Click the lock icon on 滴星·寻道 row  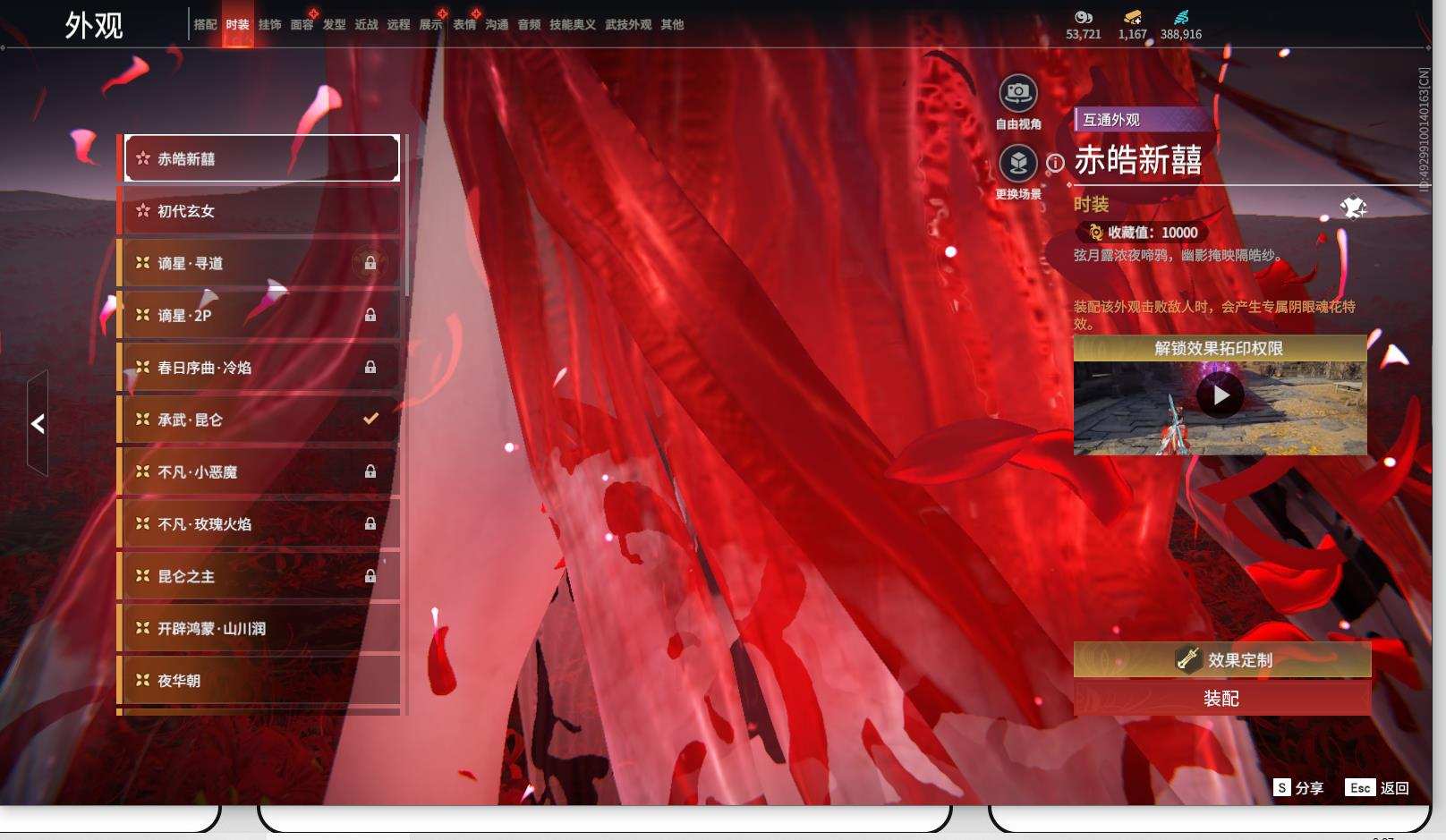[370, 263]
